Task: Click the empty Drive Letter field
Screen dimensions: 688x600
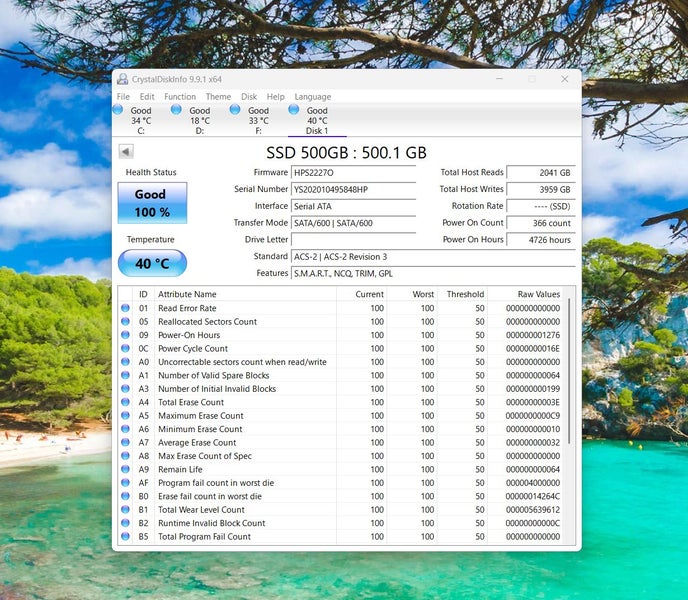Action: (x=353, y=240)
